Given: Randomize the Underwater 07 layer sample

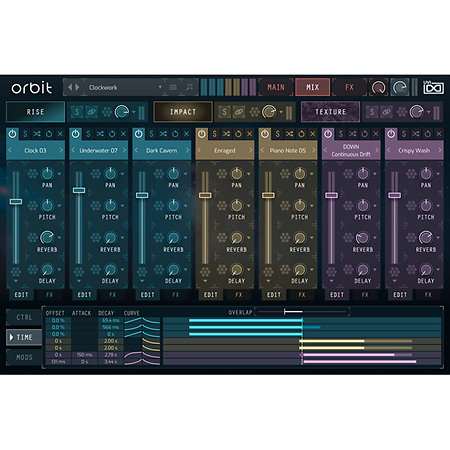Looking at the screenshot, I should click(100, 134).
